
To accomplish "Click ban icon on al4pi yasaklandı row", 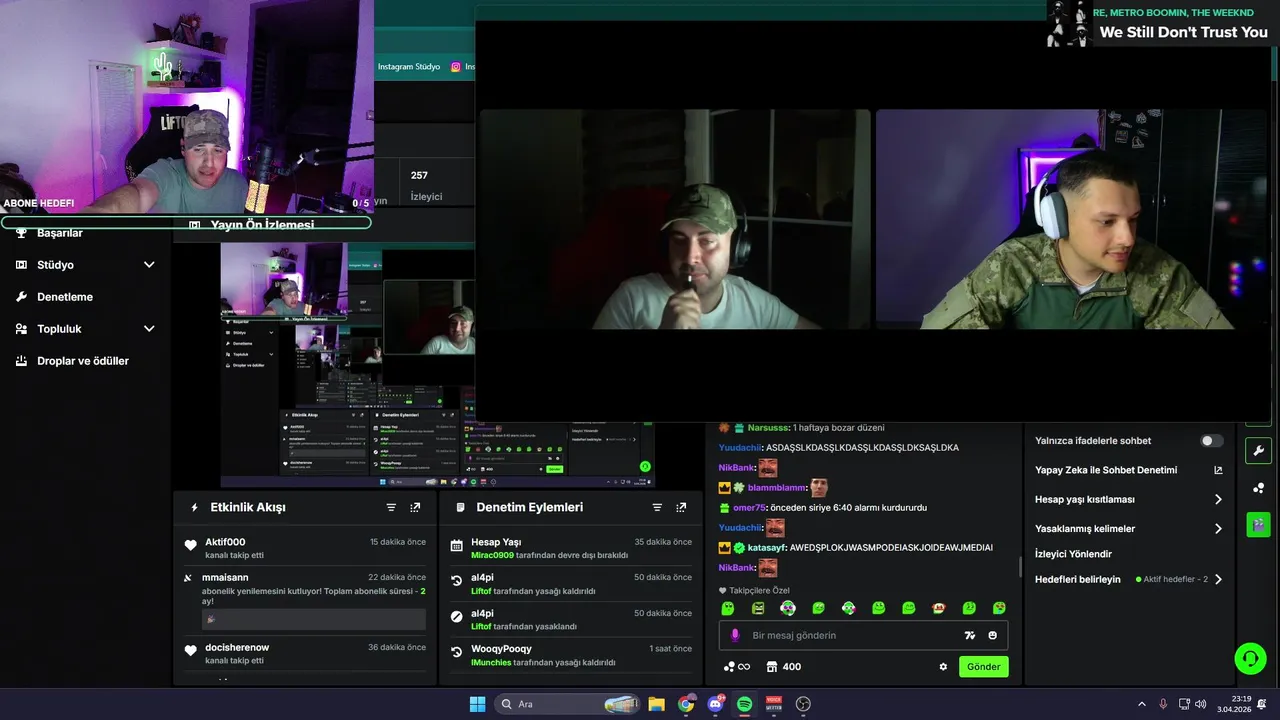I will [457, 617].
